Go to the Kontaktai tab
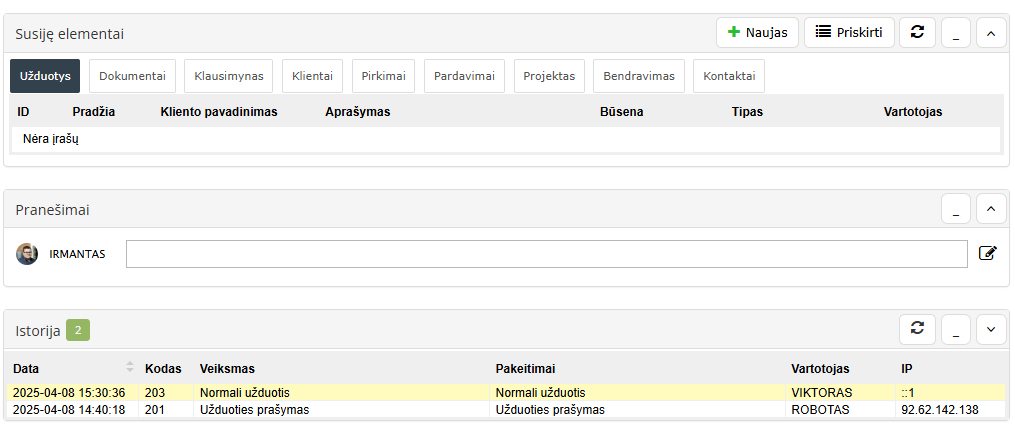Screen dimensions: 1015x427 pos(729,76)
